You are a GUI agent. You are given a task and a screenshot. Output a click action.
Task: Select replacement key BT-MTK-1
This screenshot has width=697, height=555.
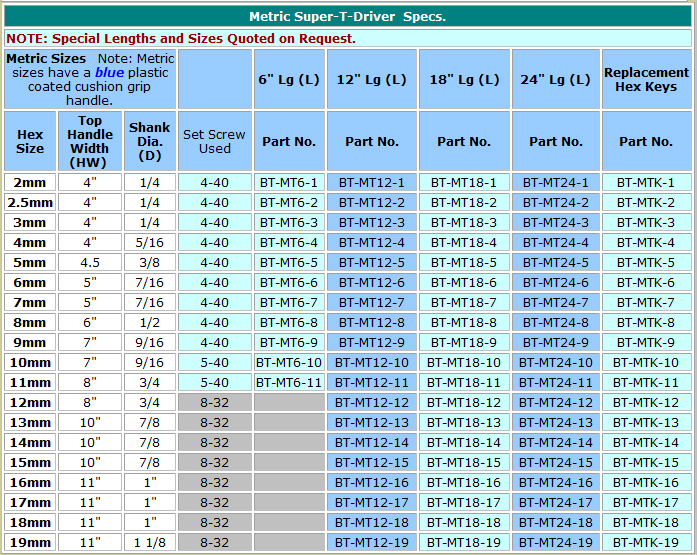(646, 182)
